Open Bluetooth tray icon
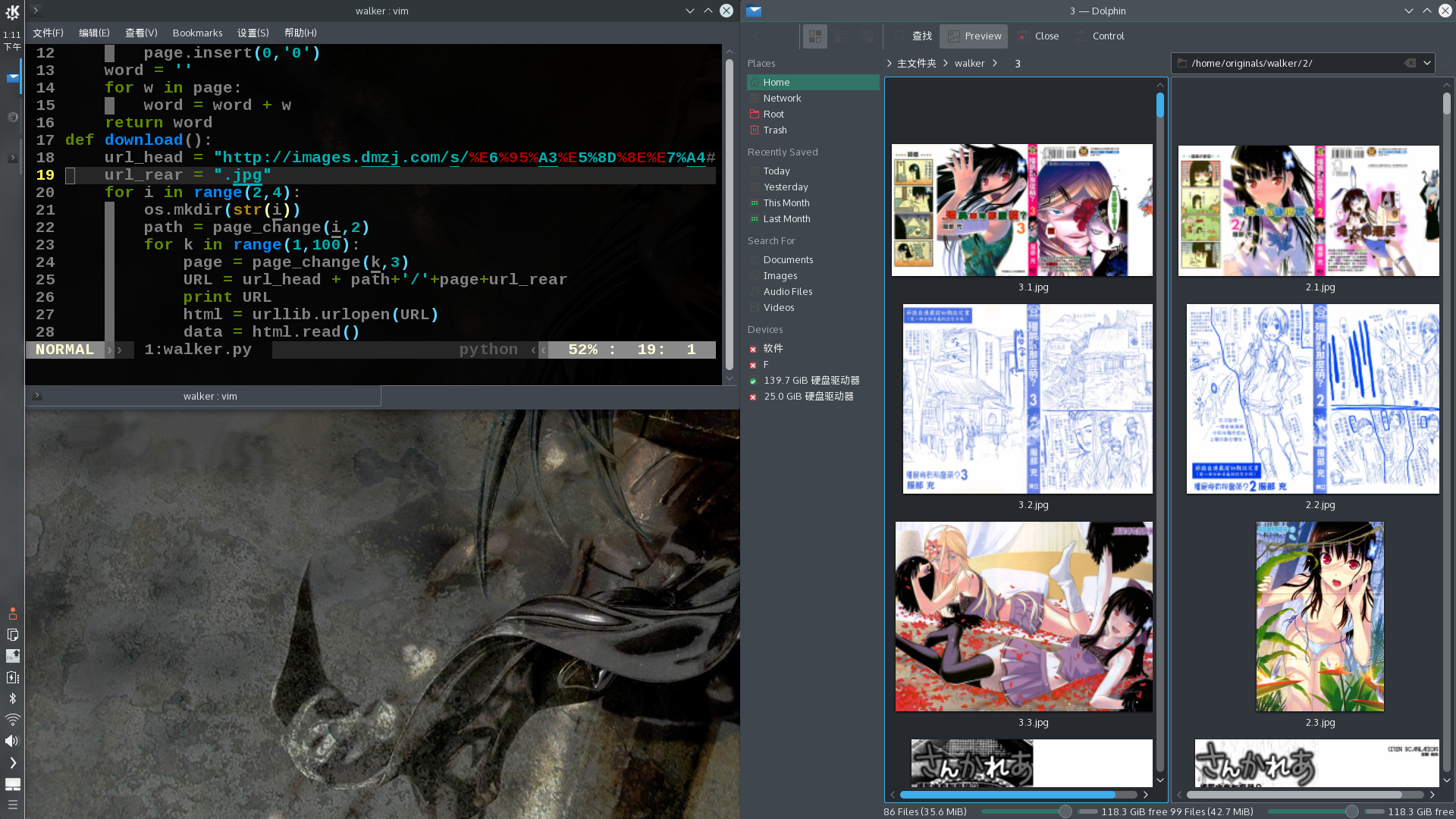 coord(12,698)
